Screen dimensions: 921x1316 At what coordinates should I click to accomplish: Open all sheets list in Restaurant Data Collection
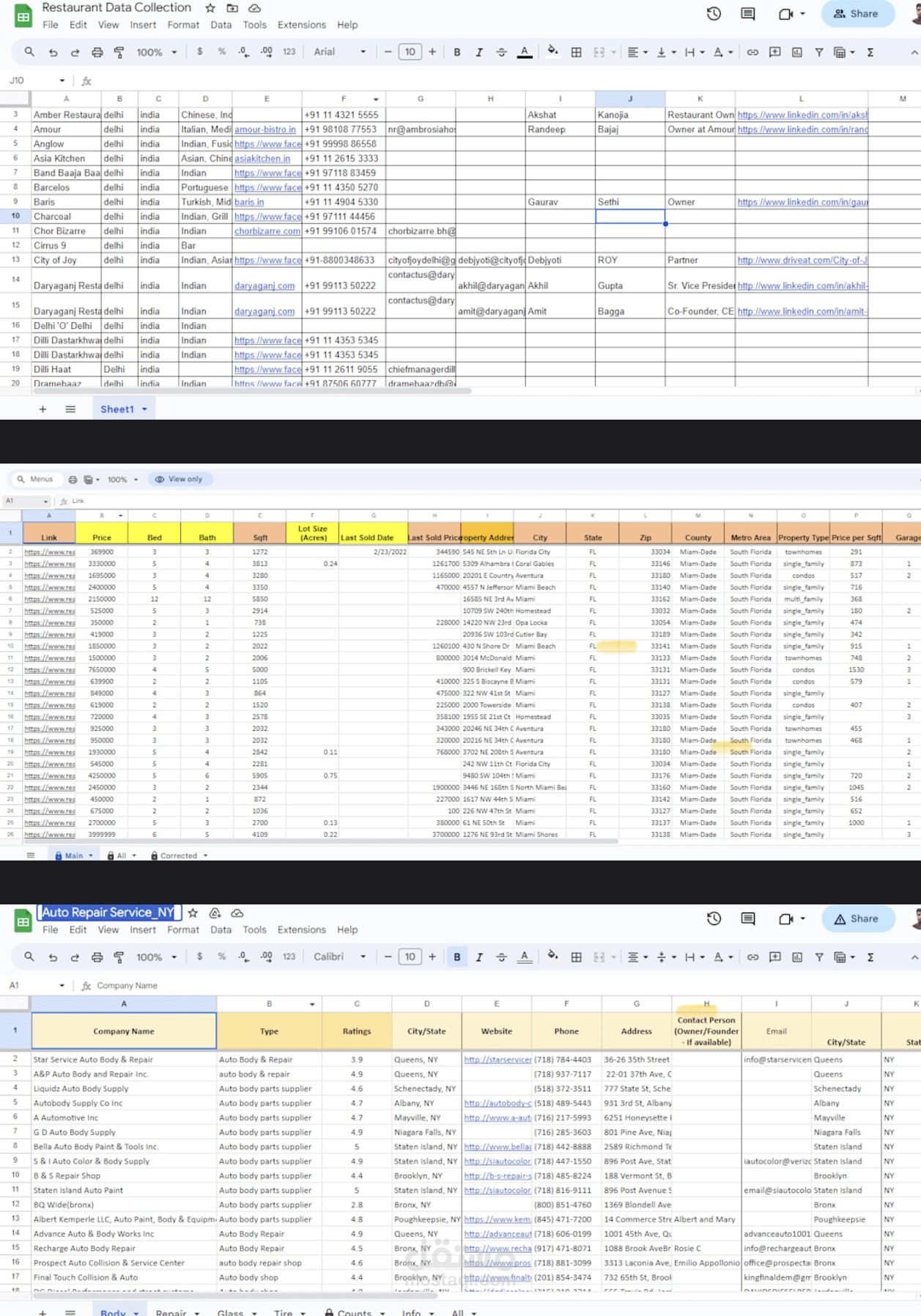[x=70, y=409]
